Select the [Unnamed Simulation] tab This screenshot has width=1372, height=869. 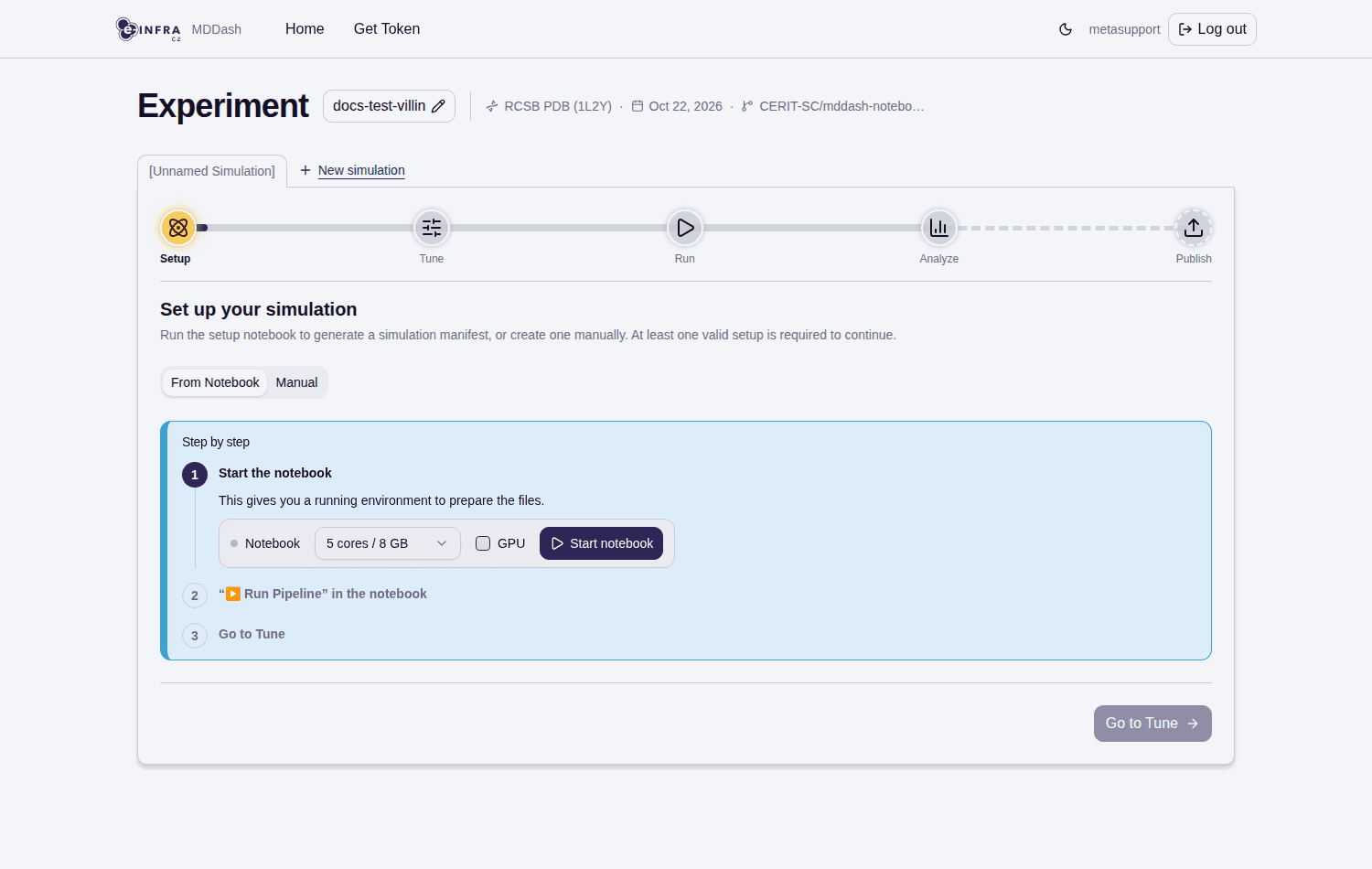[x=212, y=171]
